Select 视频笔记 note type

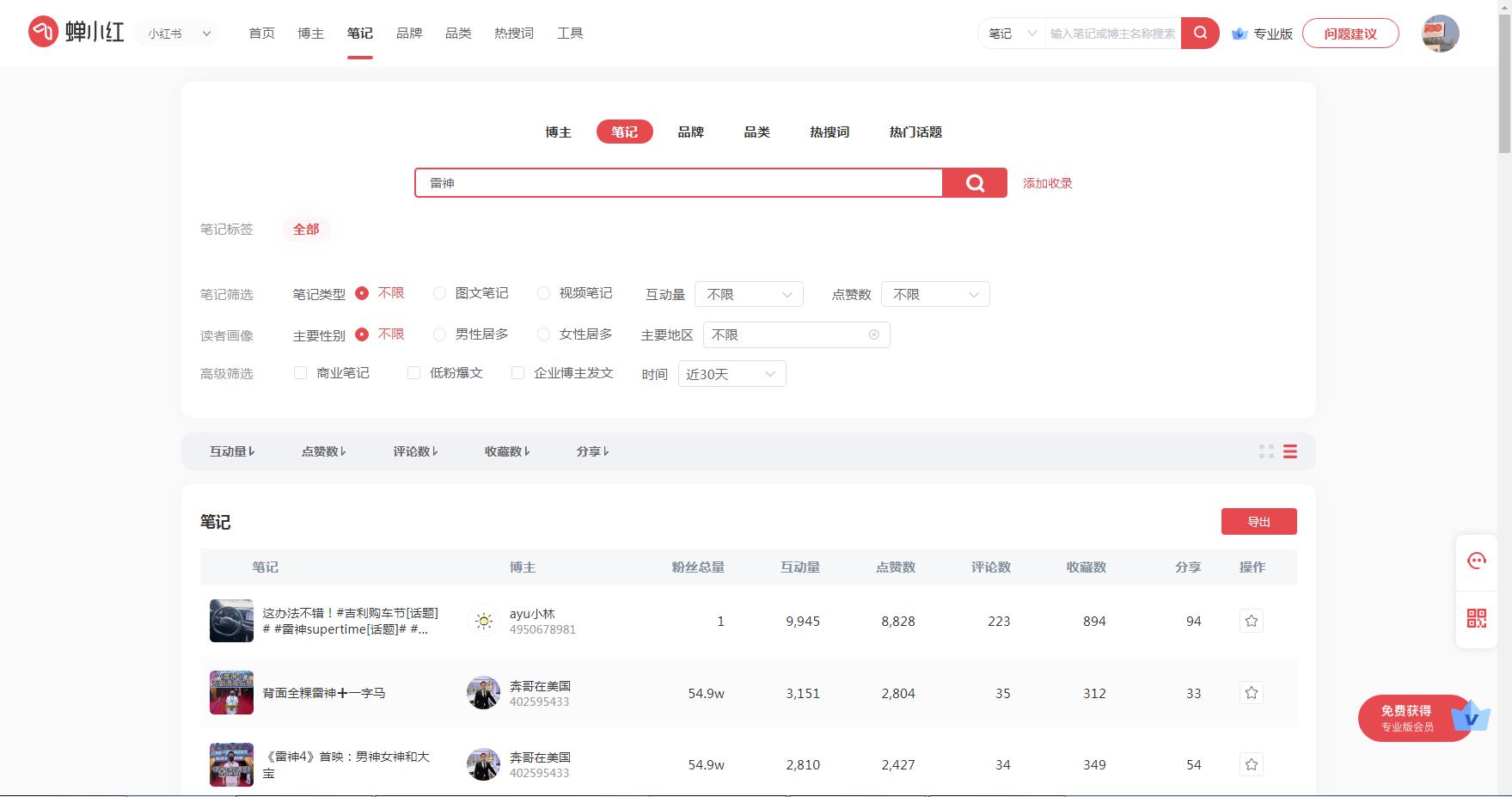[574, 293]
